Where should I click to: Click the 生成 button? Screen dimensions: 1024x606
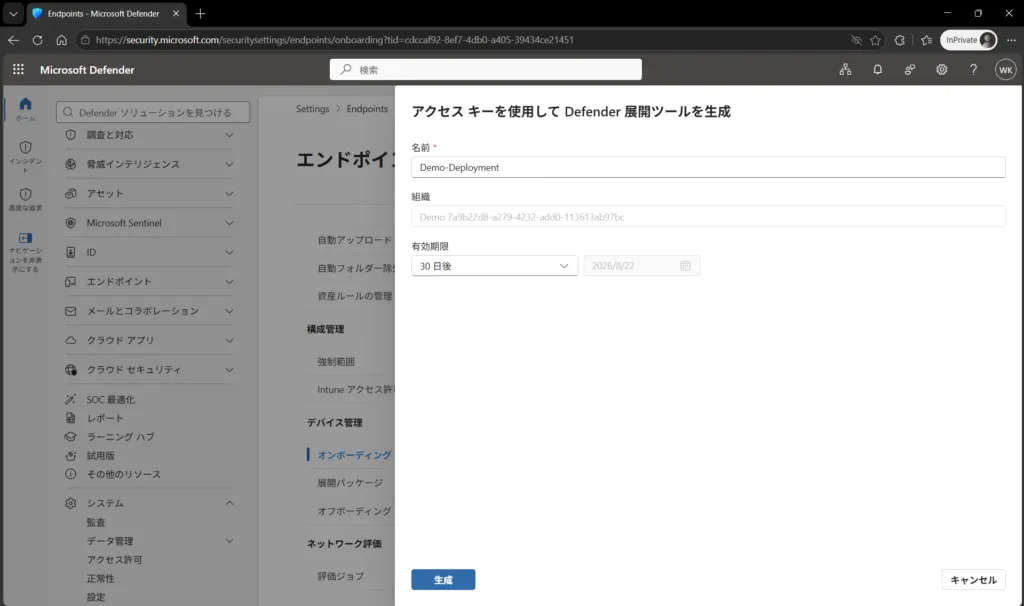tap(443, 580)
